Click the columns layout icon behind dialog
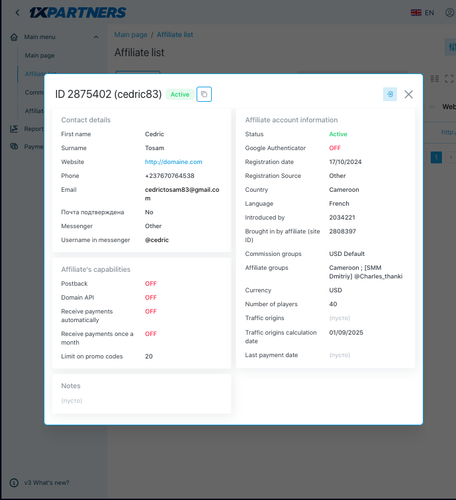The image size is (456, 500). click(x=434, y=79)
